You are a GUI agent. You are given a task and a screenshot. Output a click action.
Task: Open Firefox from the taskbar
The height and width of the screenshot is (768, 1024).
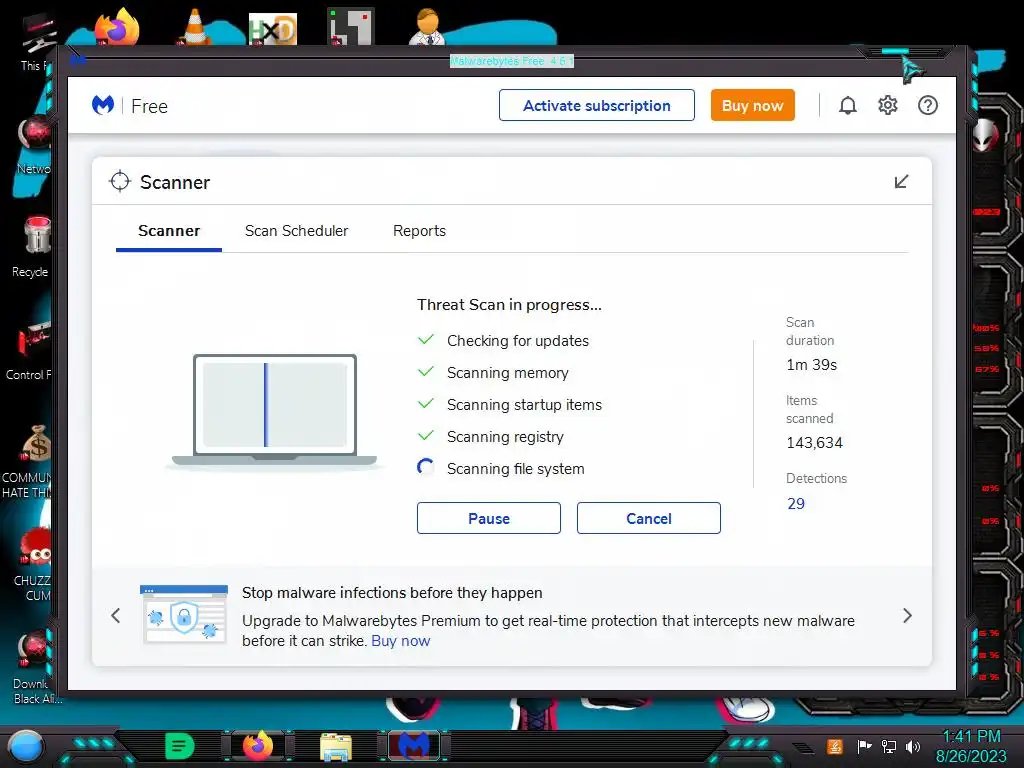tap(258, 745)
